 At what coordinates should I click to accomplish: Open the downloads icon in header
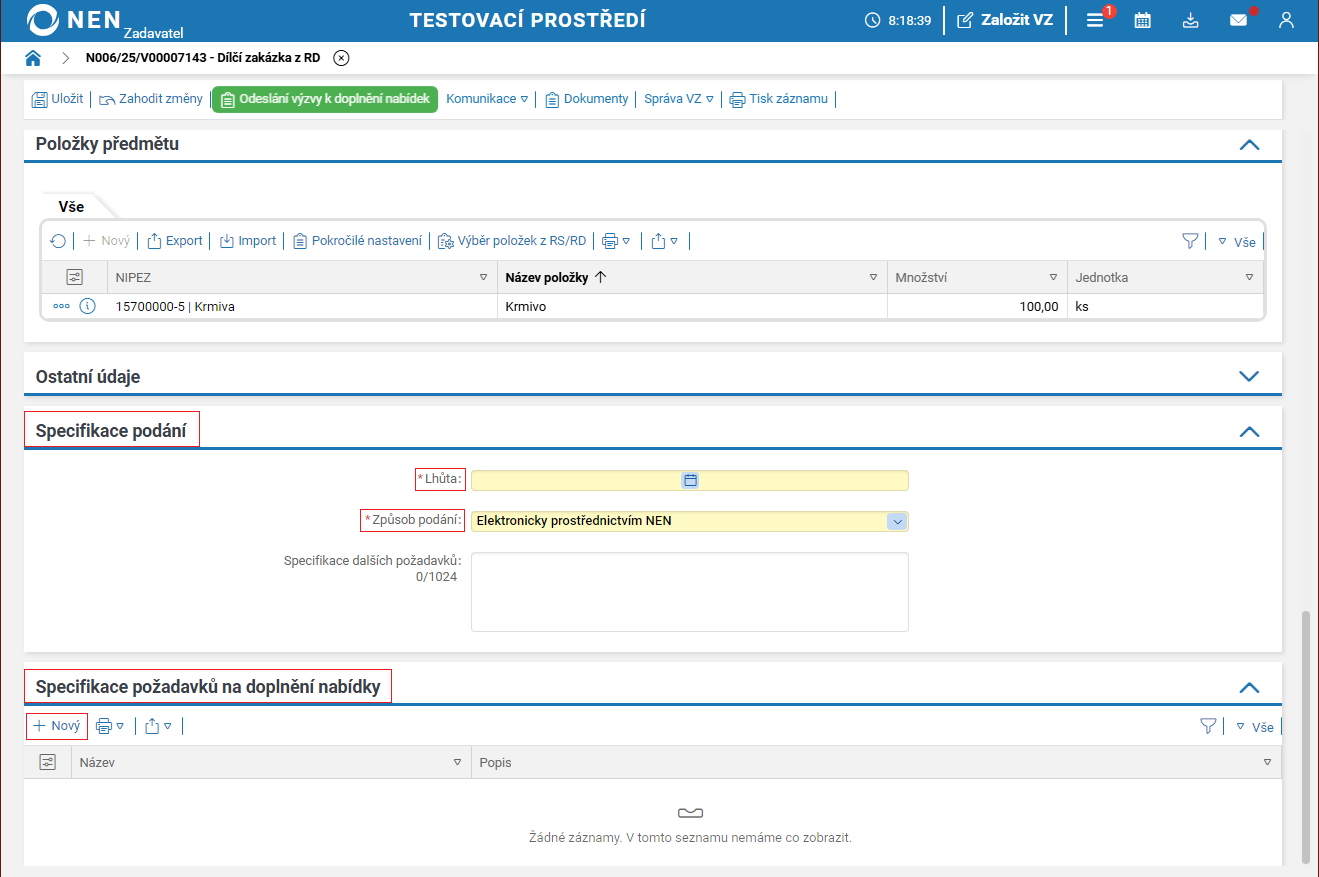pos(1190,20)
